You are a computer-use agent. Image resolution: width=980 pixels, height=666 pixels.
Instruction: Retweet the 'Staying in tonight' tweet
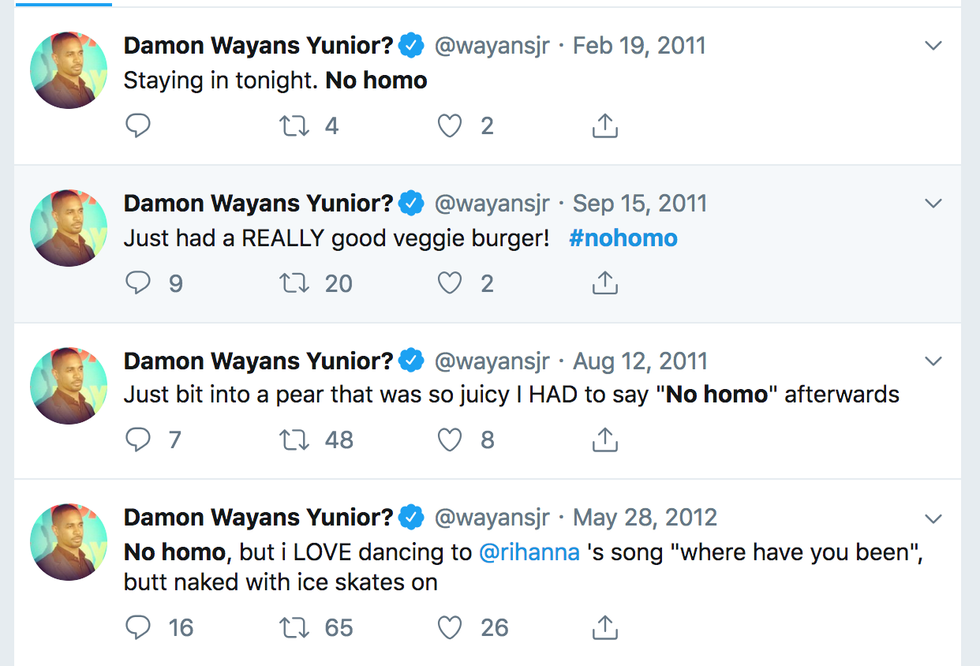(x=294, y=126)
